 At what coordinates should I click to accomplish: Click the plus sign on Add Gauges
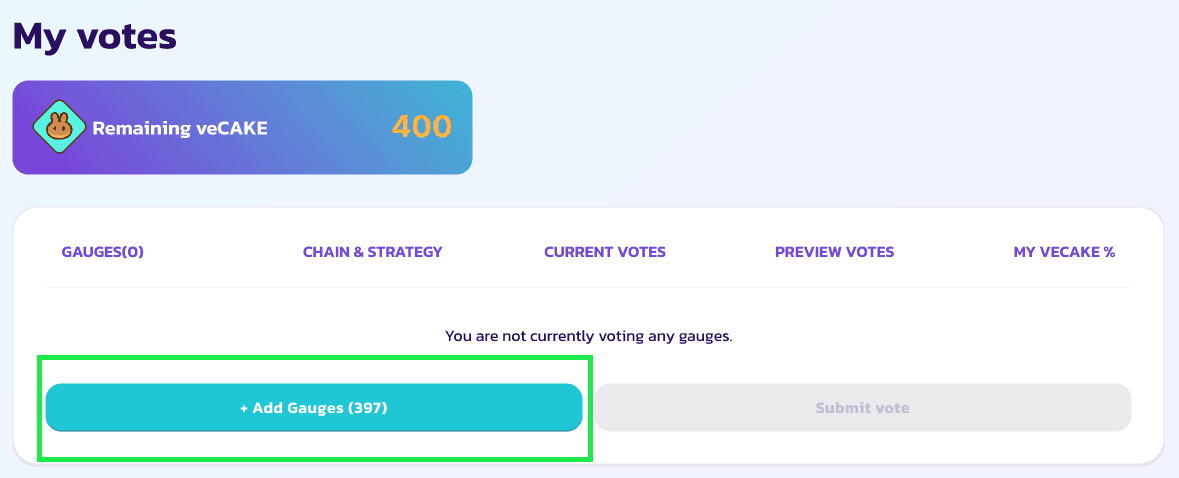pos(244,408)
